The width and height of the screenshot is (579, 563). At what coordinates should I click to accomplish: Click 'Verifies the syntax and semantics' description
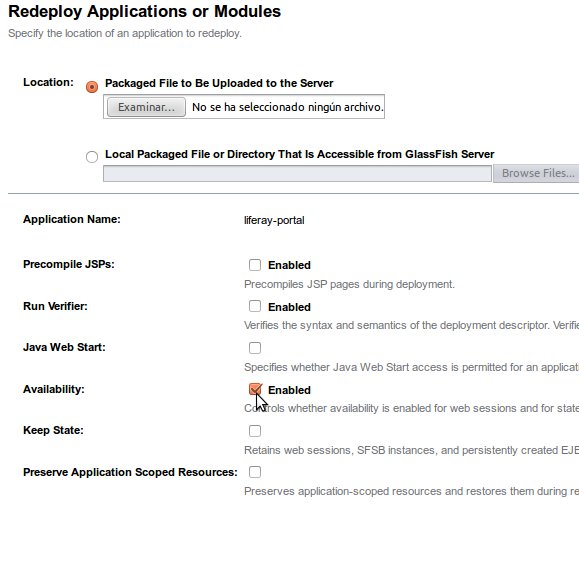(411, 325)
